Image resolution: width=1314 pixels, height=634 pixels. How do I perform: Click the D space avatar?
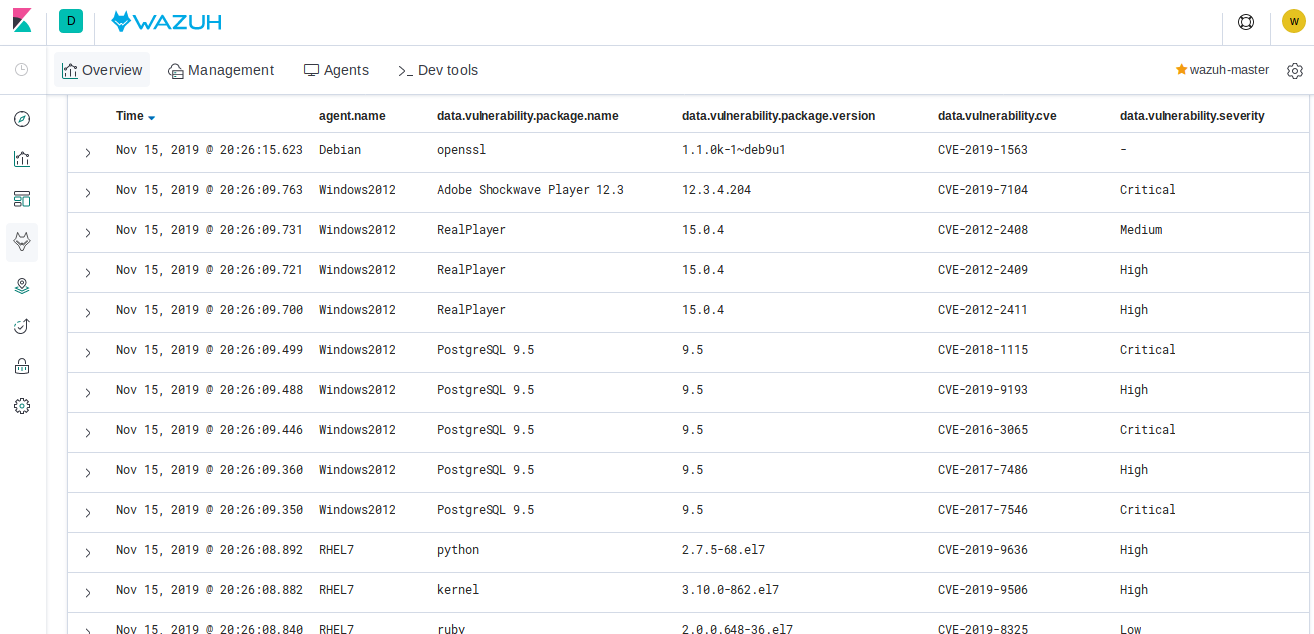71,21
